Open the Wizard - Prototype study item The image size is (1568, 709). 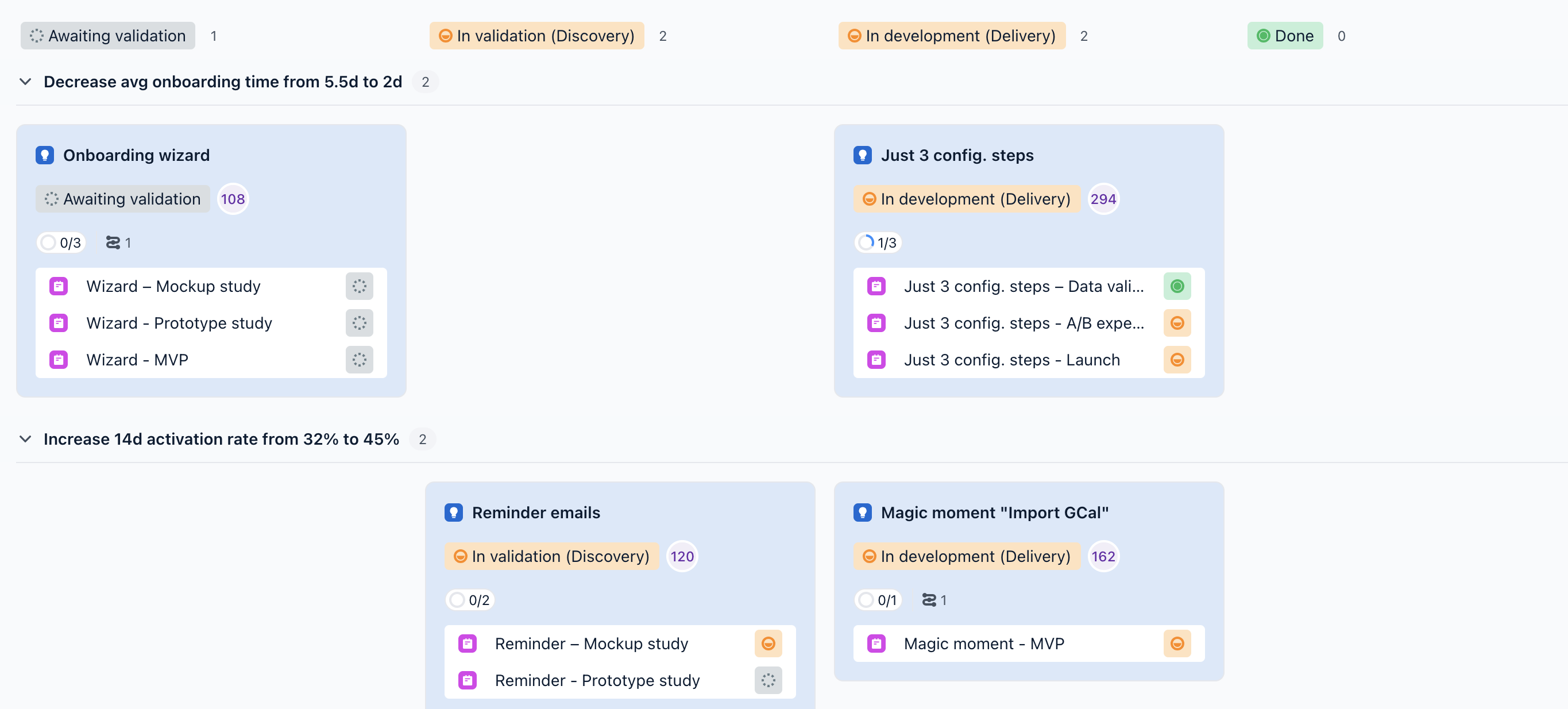[179, 323]
